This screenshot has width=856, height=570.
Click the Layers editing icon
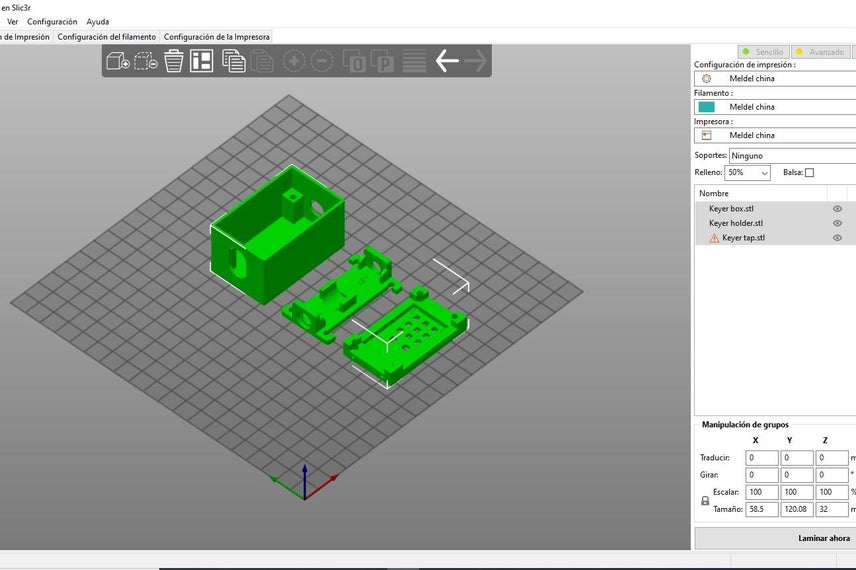tap(414, 61)
